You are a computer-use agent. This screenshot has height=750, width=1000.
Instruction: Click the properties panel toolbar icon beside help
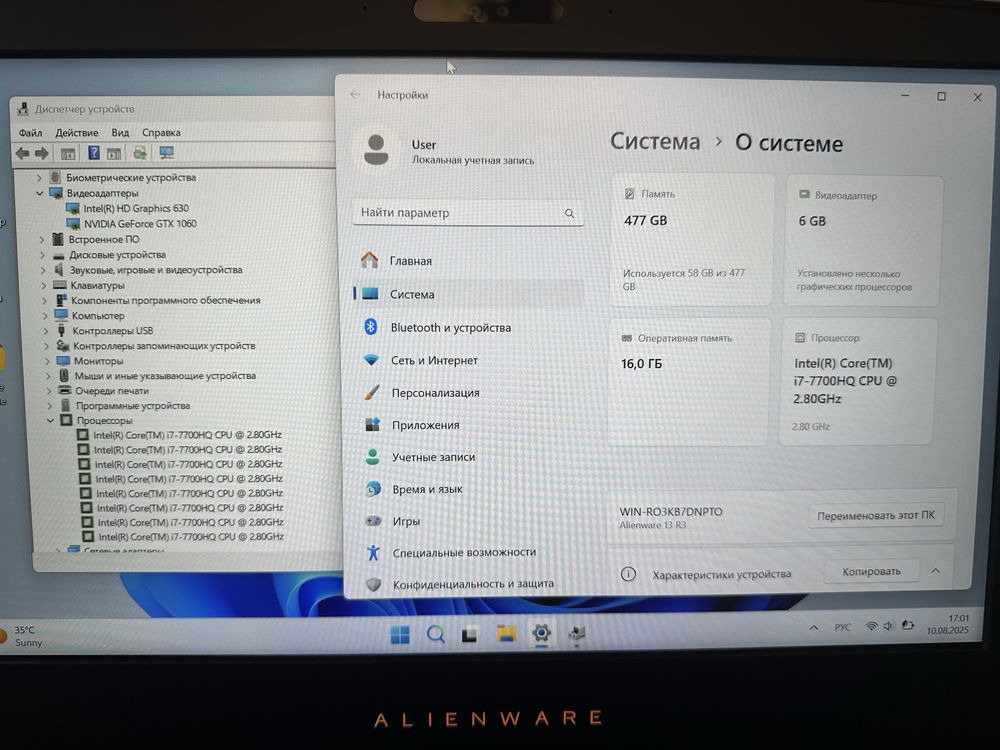(114, 153)
